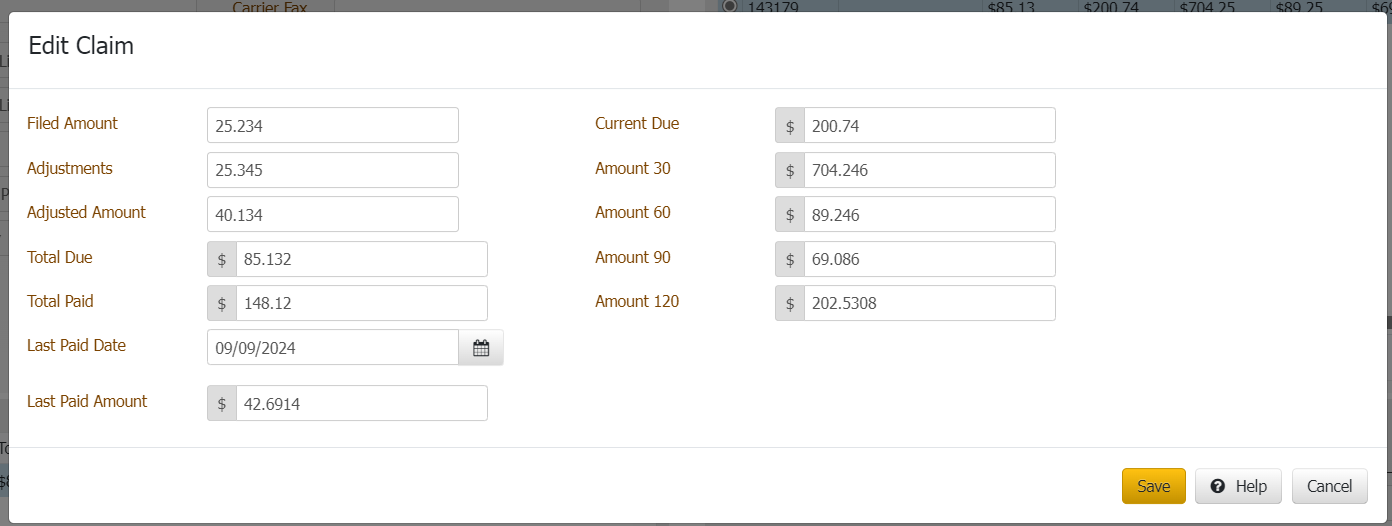The height and width of the screenshot is (526, 1392).
Task: Cancel the Edit Claim dialog
Action: coord(1329,486)
